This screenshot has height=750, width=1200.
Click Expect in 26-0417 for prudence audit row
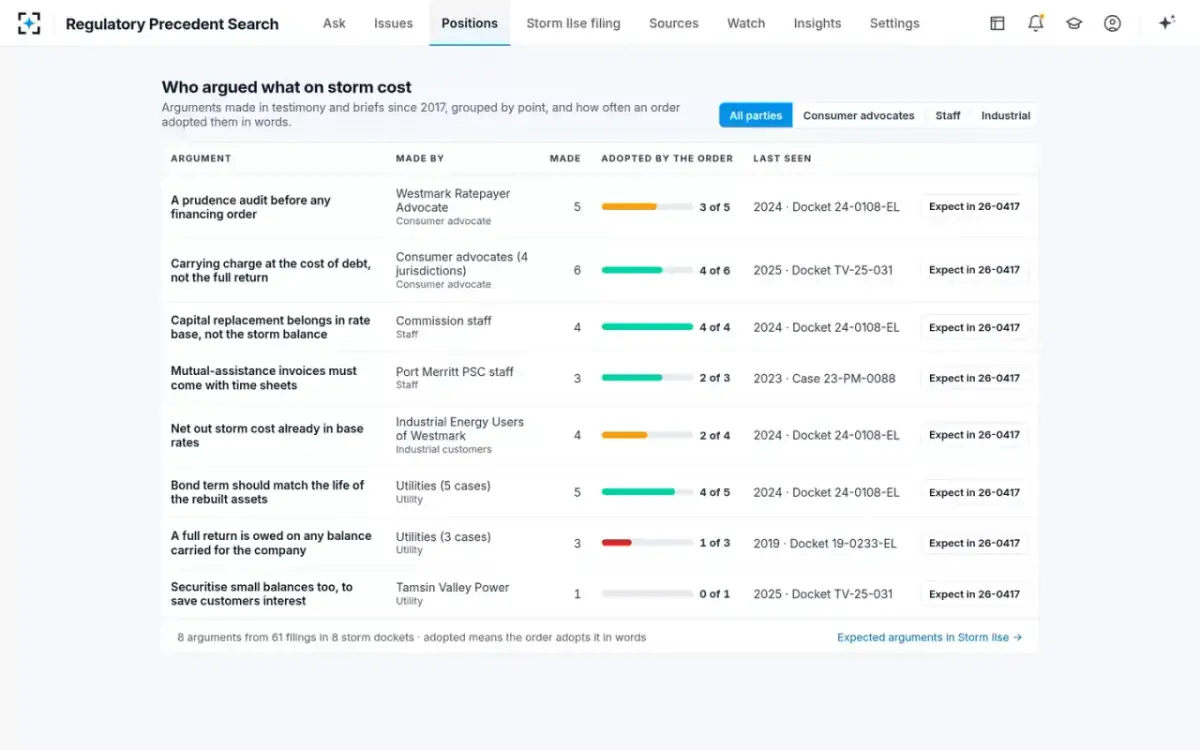(974, 207)
